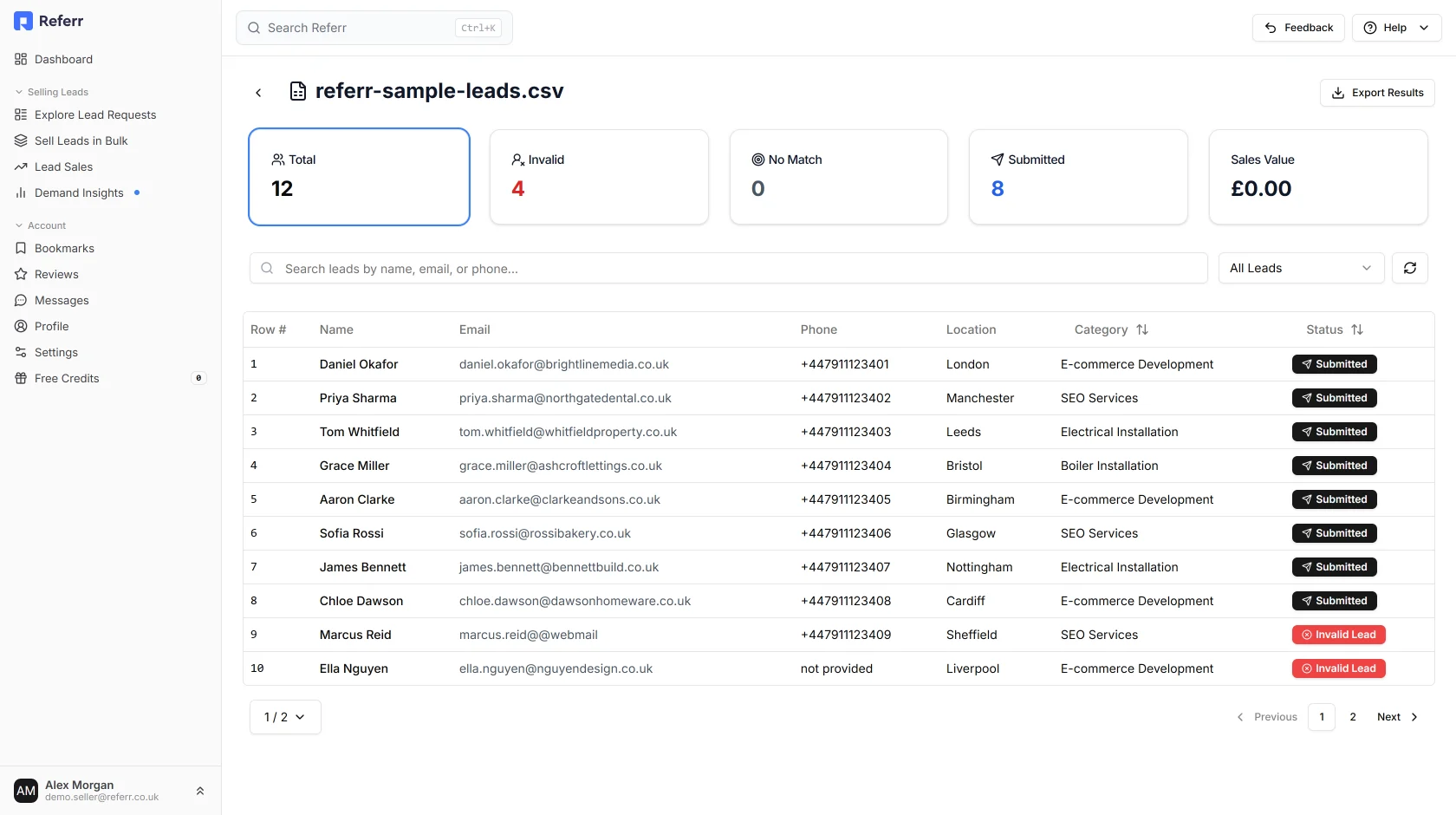The image size is (1456, 815).
Task: Click the Feedback button
Action: pyautogui.click(x=1298, y=28)
